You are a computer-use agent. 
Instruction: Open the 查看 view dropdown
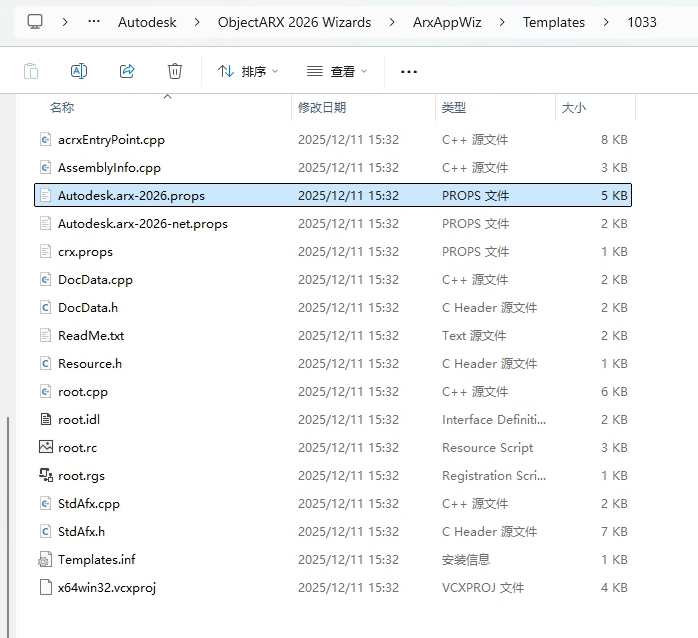pos(337,71)
